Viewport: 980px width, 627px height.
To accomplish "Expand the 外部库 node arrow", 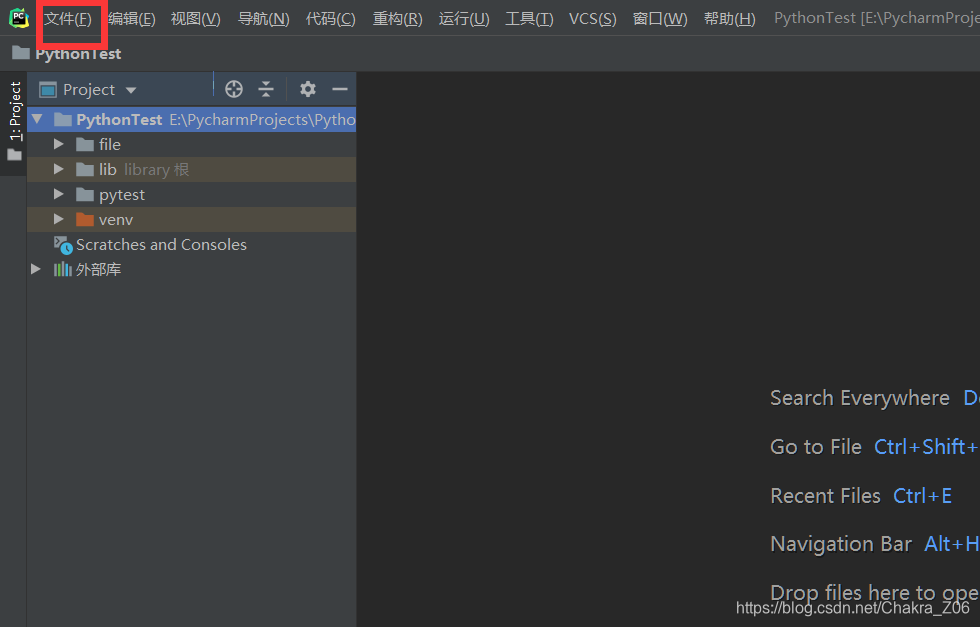I will (36, 269).
